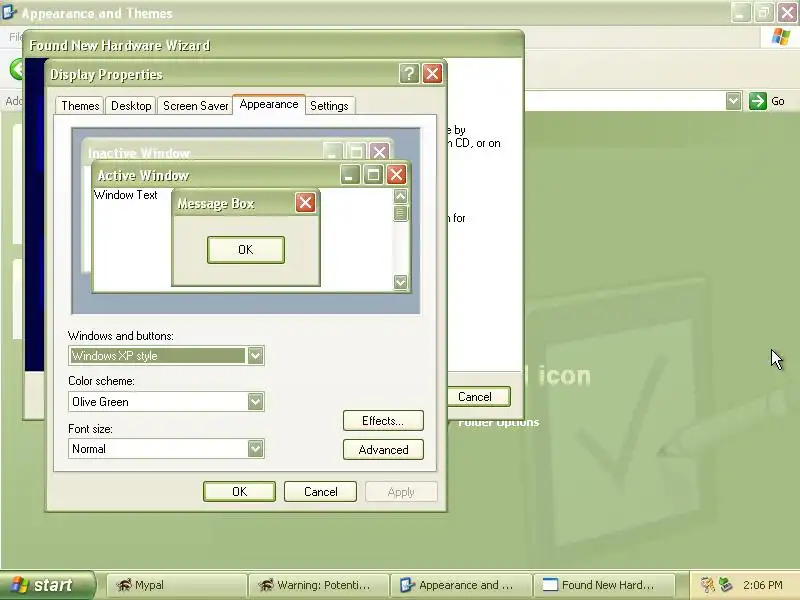This screenshot has width=800, height=600.
Task: Click the preview scrollbar up arrow
Action: point(401,196)
